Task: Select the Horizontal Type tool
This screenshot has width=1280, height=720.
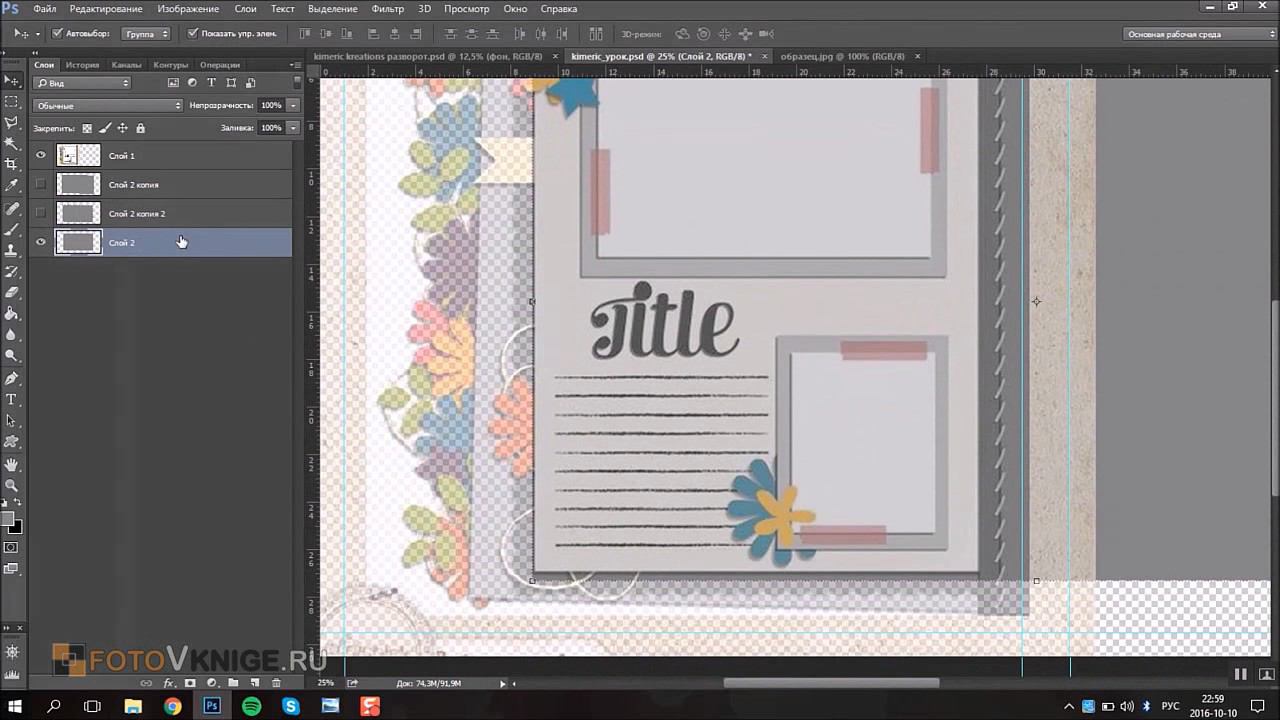Action: tap(12, 400)
